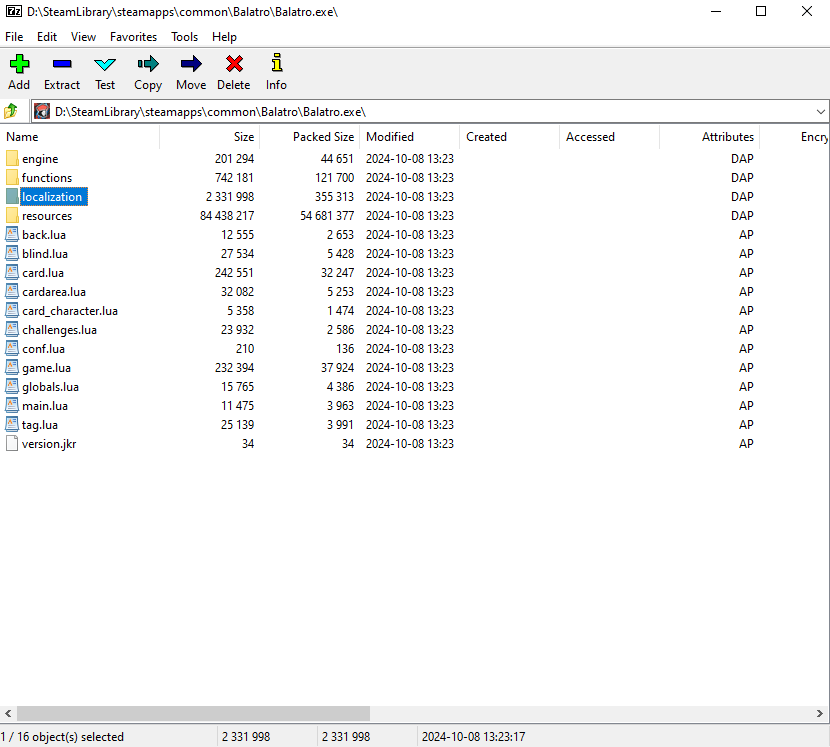Select the resources folder icon

[12, 215]
